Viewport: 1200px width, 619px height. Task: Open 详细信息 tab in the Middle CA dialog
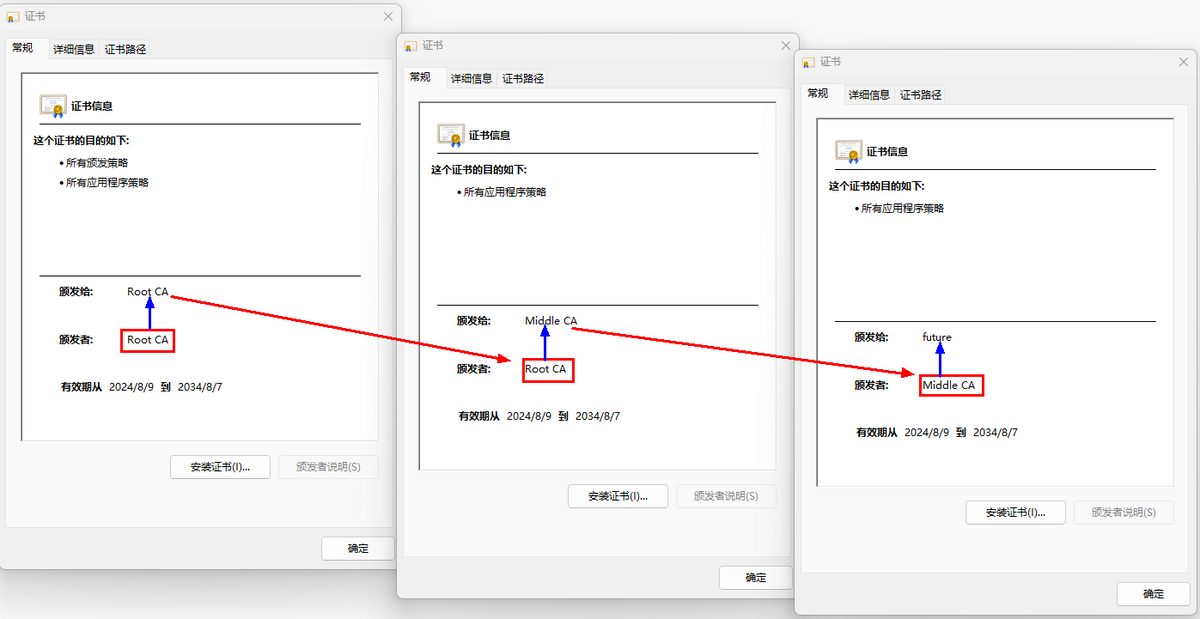tap(471, 78)
